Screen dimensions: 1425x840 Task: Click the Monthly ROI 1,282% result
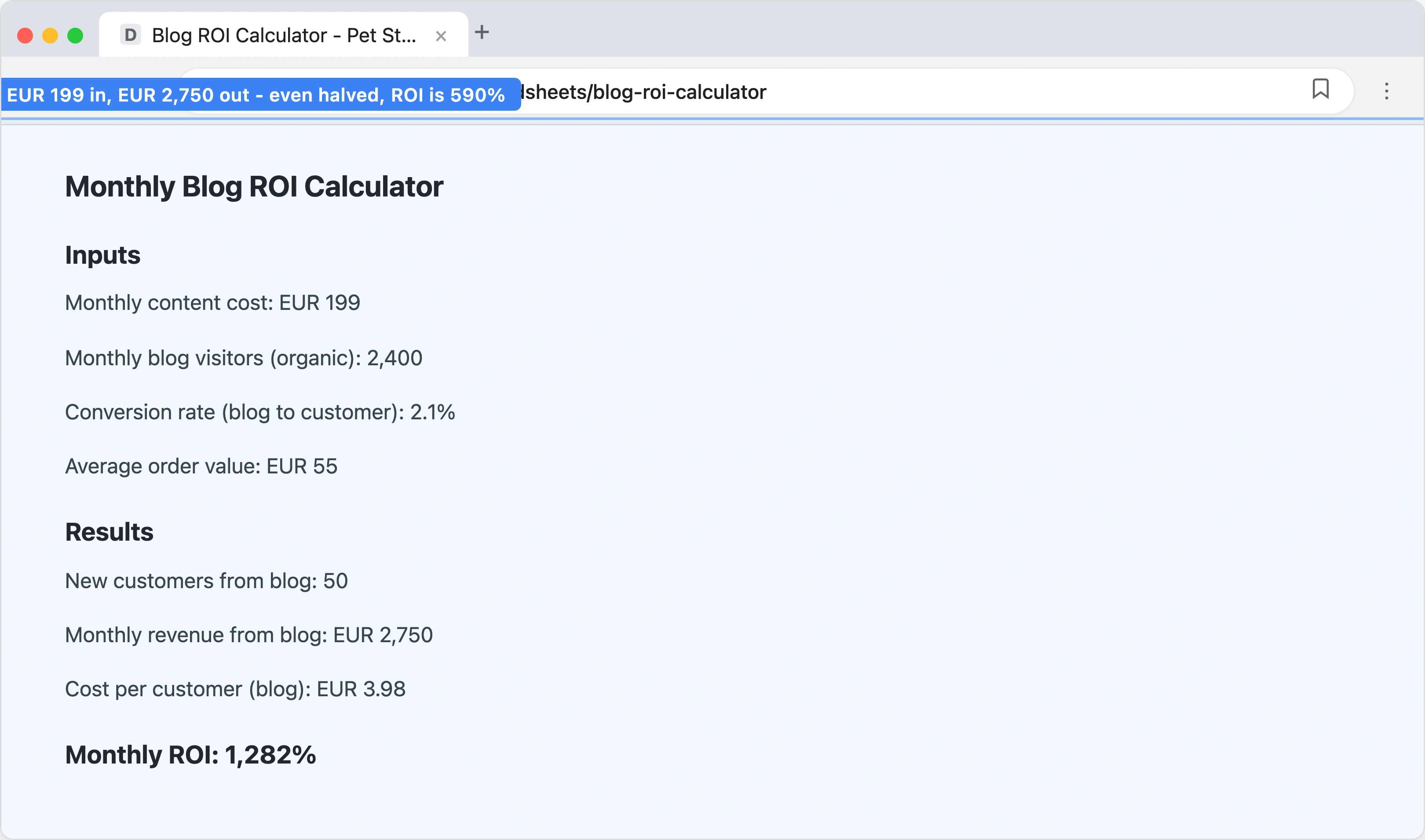191,754
